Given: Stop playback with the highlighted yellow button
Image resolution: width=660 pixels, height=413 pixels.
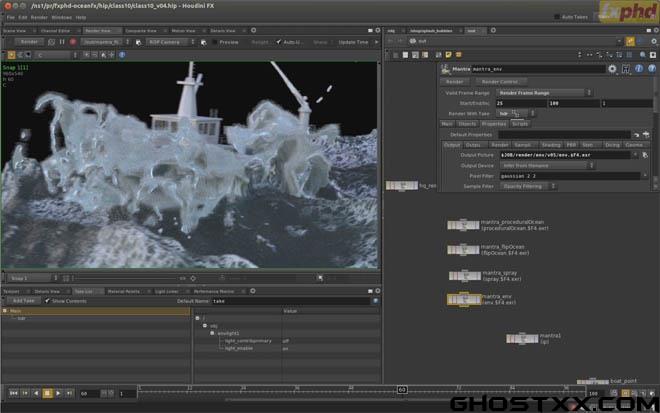Looking at the screenshot, I should [47, 393].
